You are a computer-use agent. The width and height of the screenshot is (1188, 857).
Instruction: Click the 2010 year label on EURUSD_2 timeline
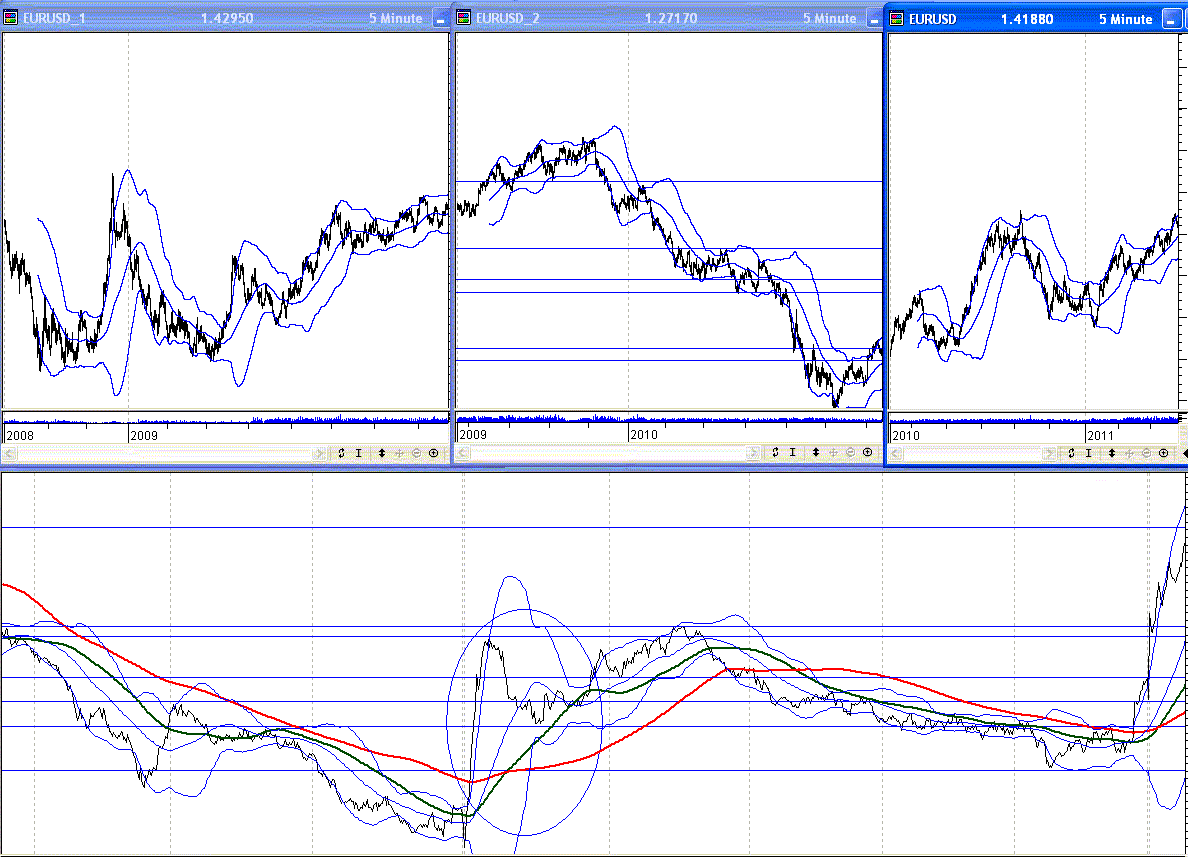tap(643, 435)
